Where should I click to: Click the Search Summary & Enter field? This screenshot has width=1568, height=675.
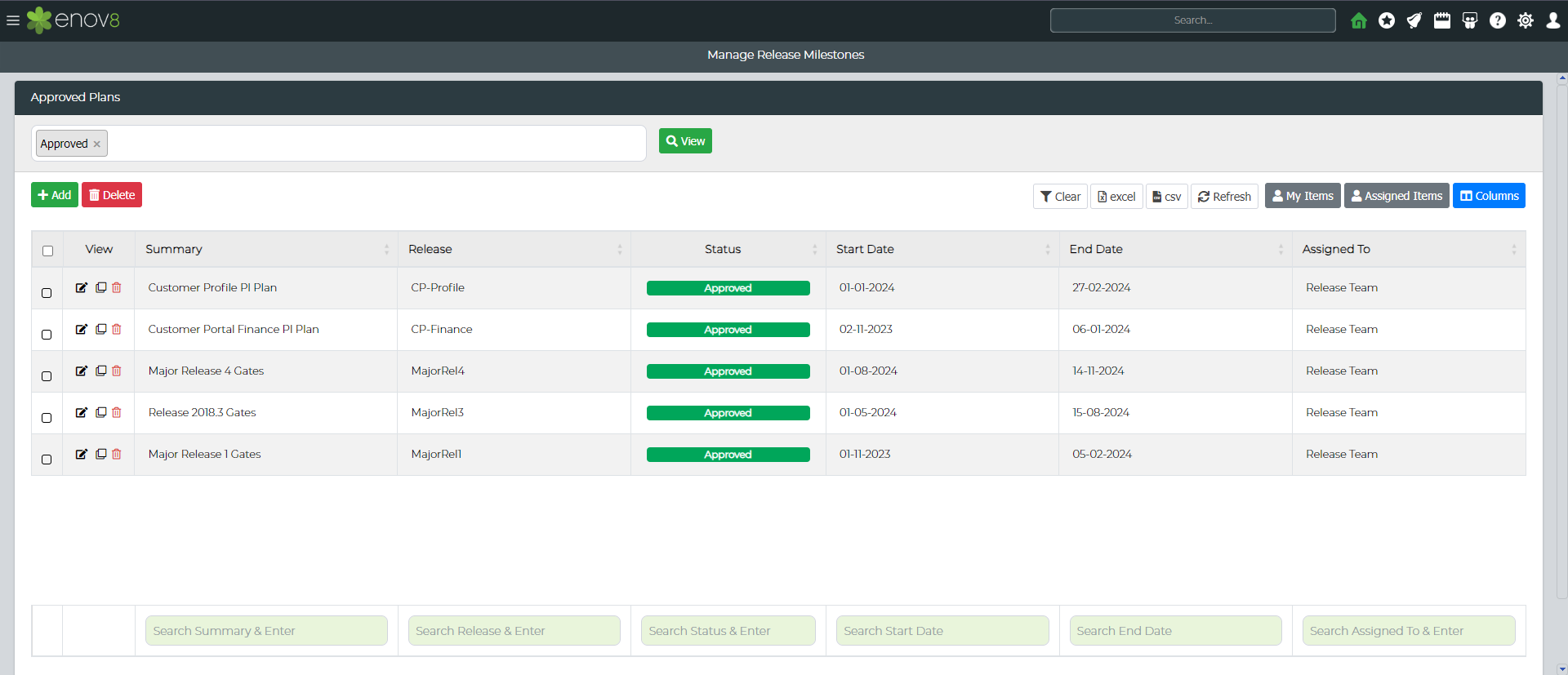point(266,630)
